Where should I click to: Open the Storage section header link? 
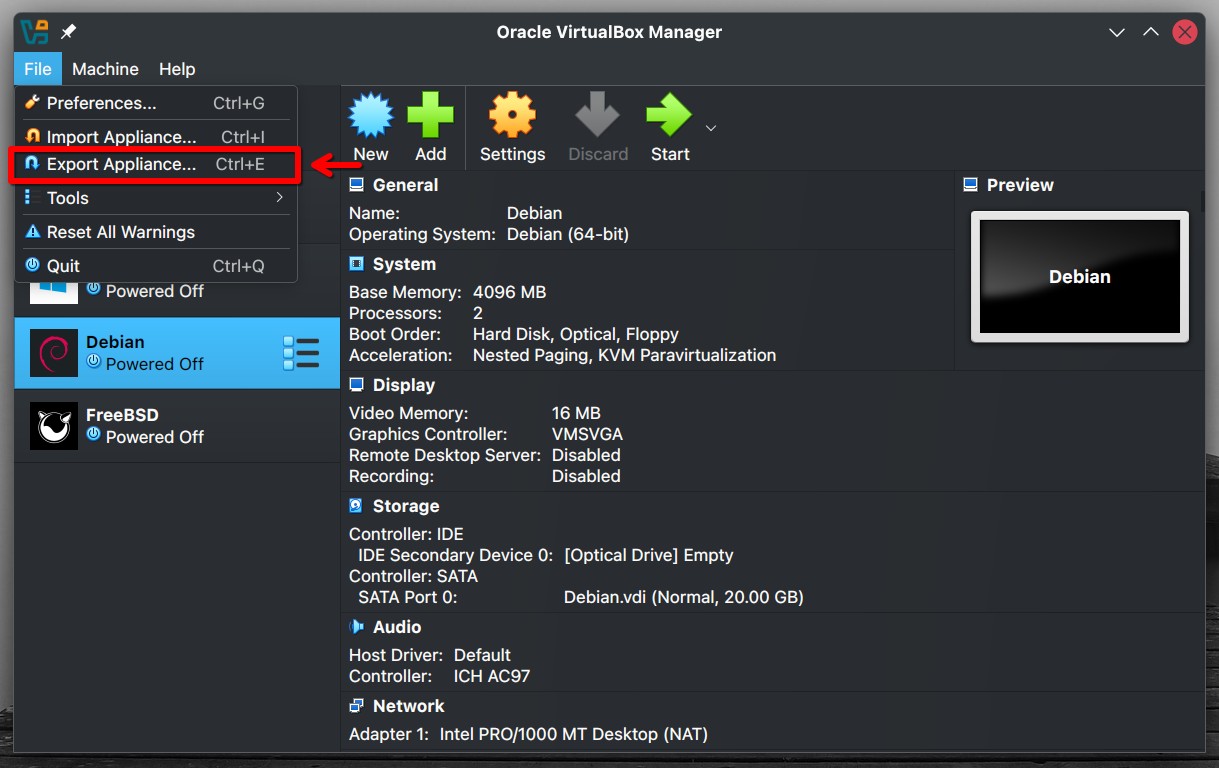coord(406,506)
